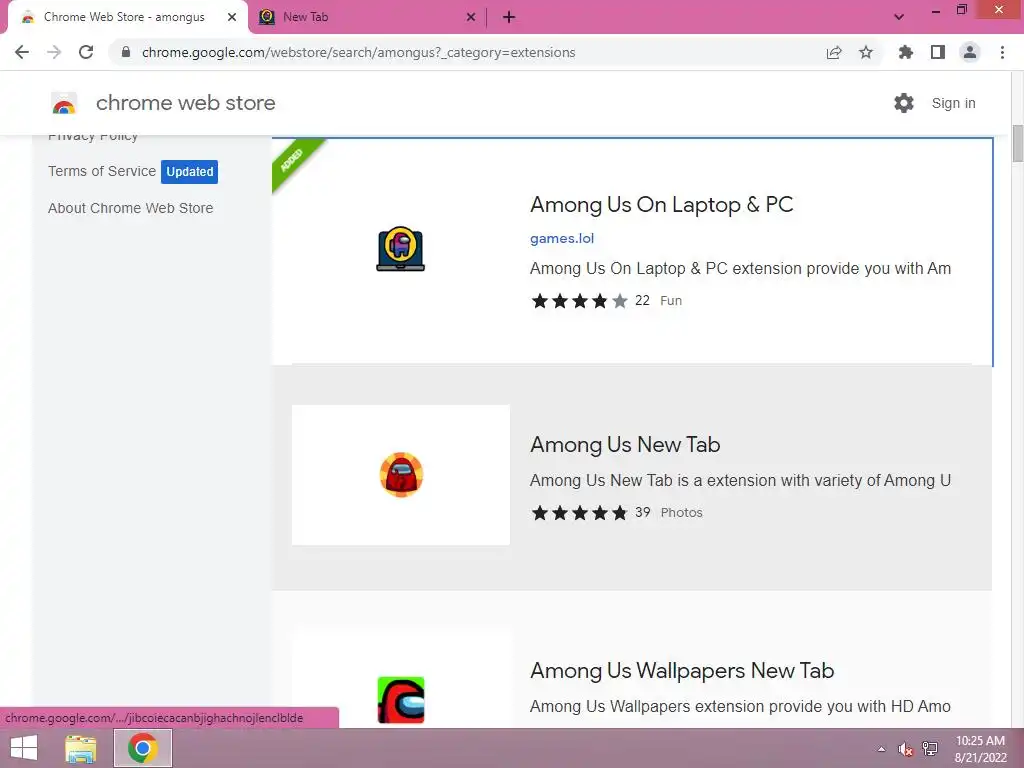This screenshot has width=1024, height=768.
Task: Open File Explorer from the taskbar
Action: (81, 748)
